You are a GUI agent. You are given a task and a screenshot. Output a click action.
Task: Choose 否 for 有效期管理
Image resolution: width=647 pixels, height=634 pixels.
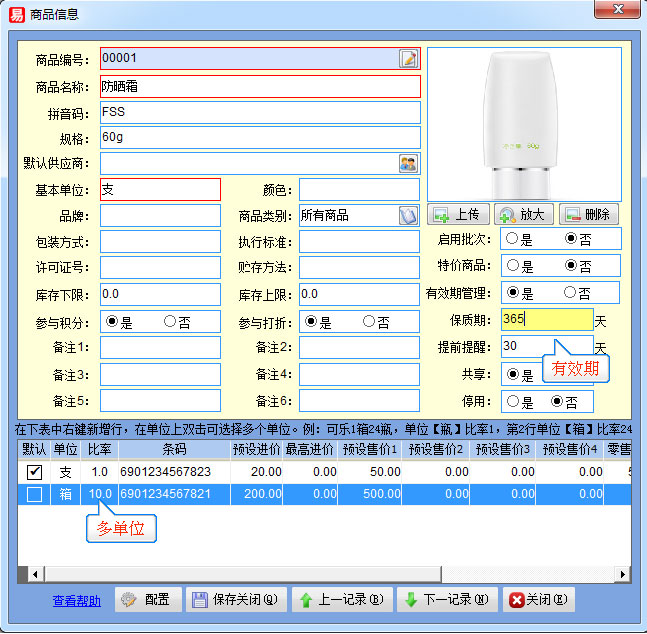click(x=571, y=293)
